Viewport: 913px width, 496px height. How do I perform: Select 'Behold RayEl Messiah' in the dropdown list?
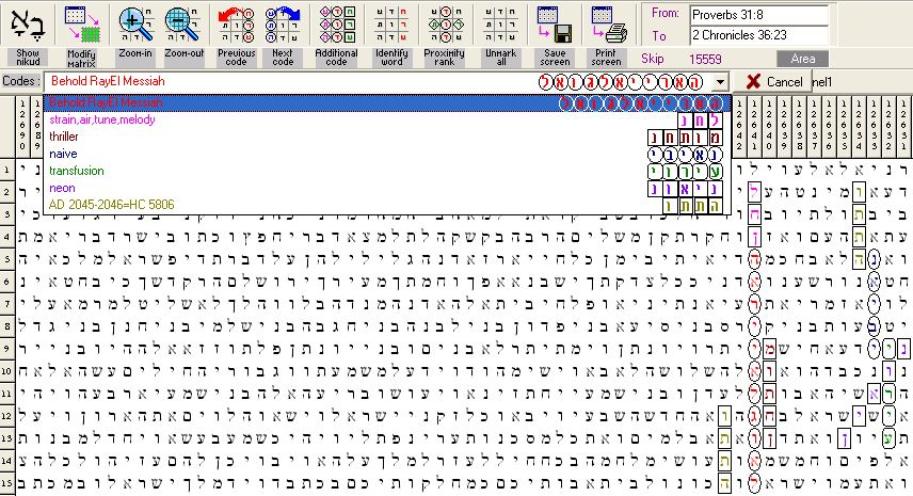[385, 103]
